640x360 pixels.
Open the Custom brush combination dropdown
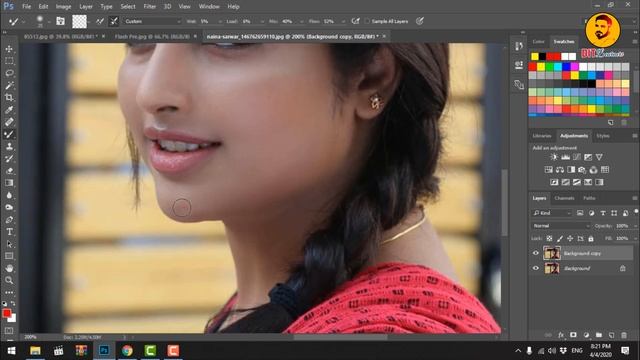click(152, 21)
